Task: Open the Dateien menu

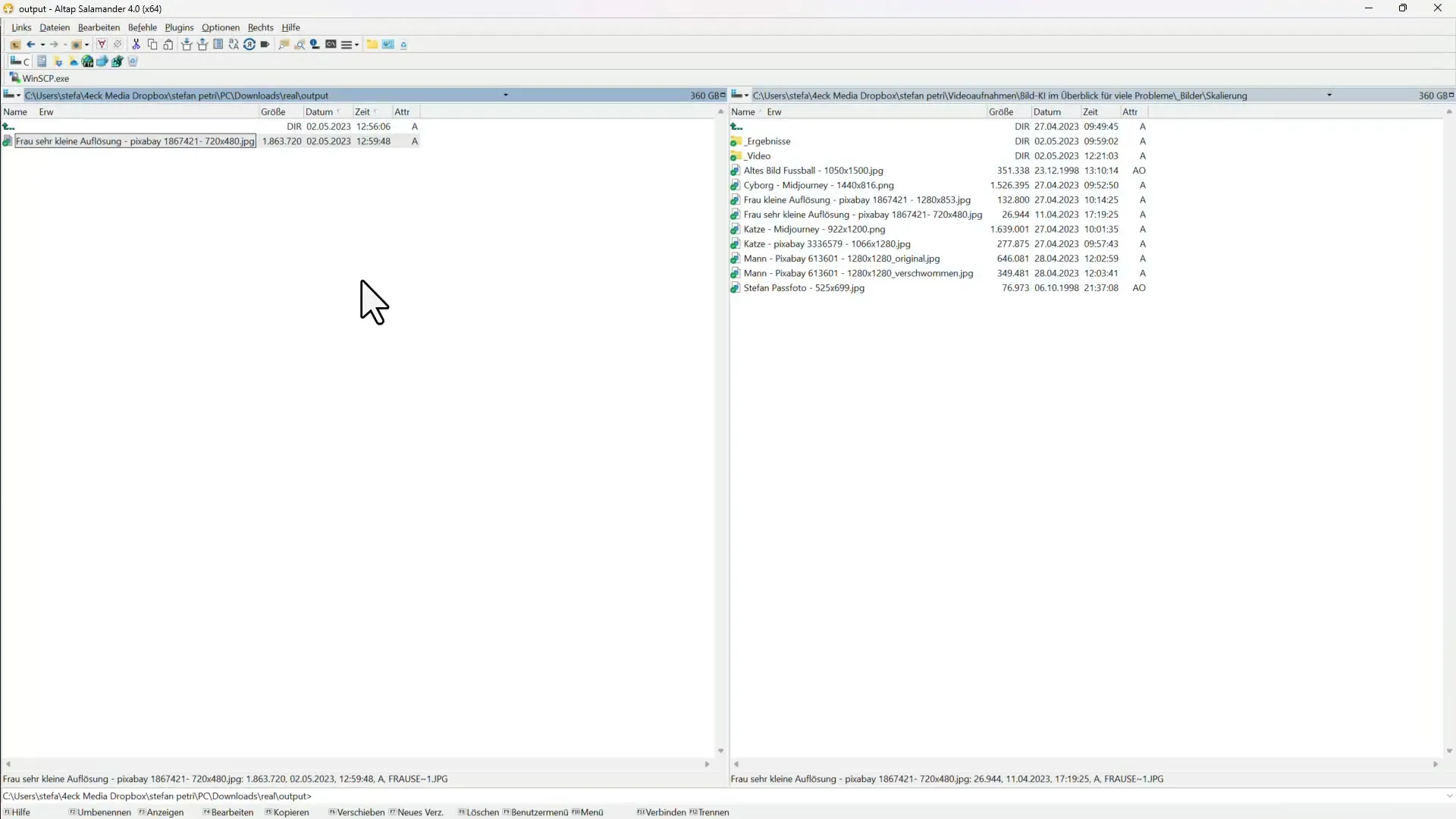Action: pos(55,27)
